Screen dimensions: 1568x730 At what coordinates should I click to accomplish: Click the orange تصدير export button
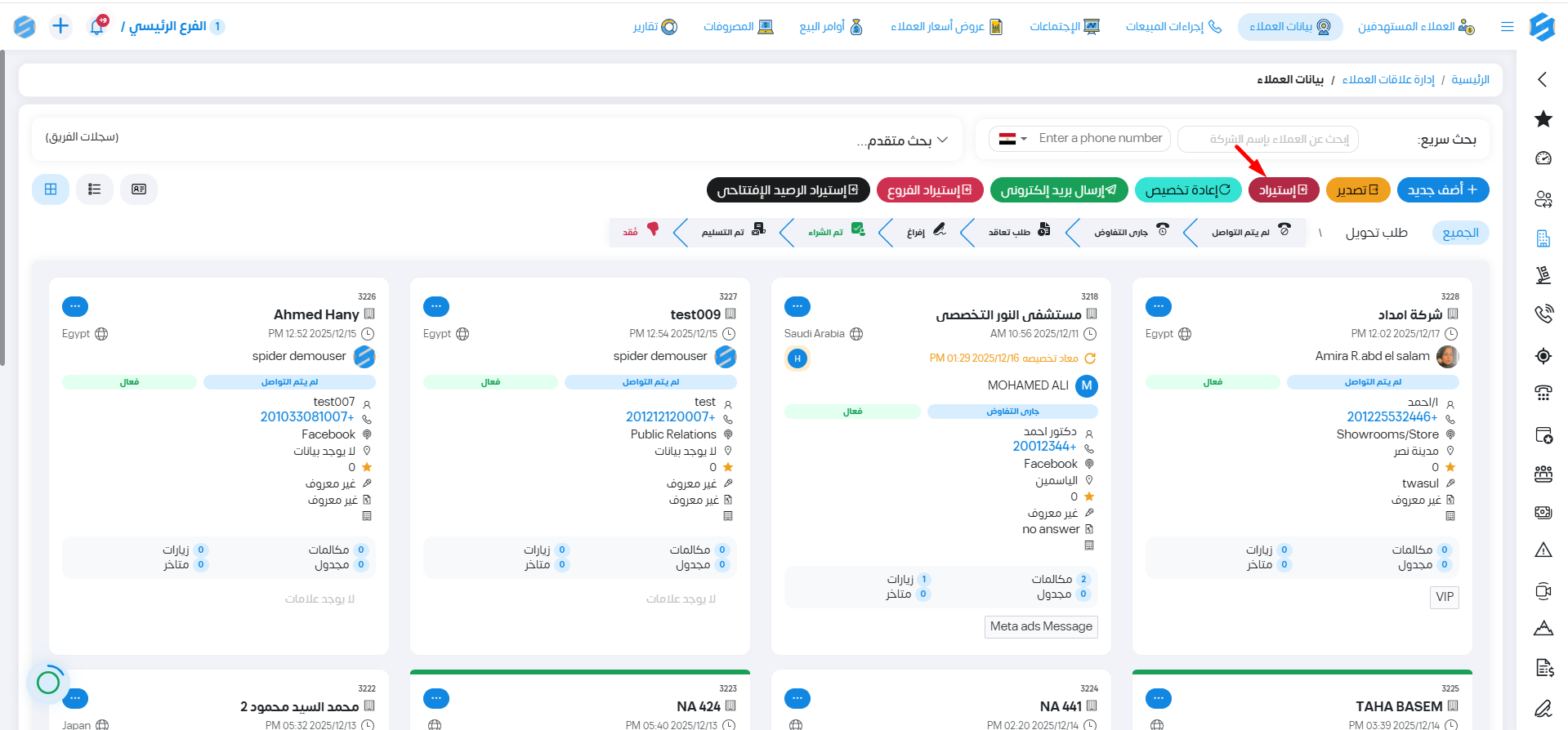point(1357,189)
